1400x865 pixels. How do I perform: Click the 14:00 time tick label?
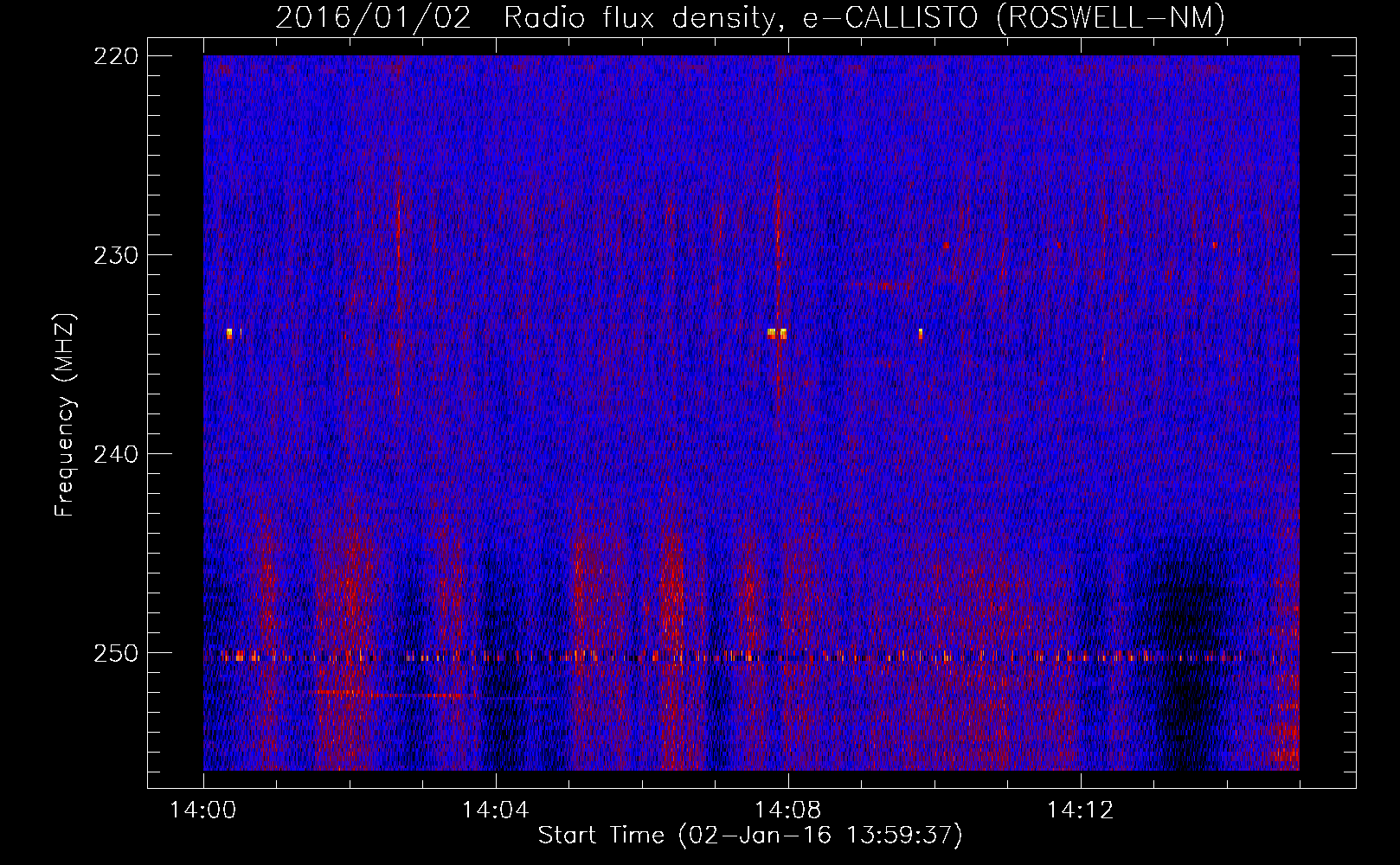[203, 810]
